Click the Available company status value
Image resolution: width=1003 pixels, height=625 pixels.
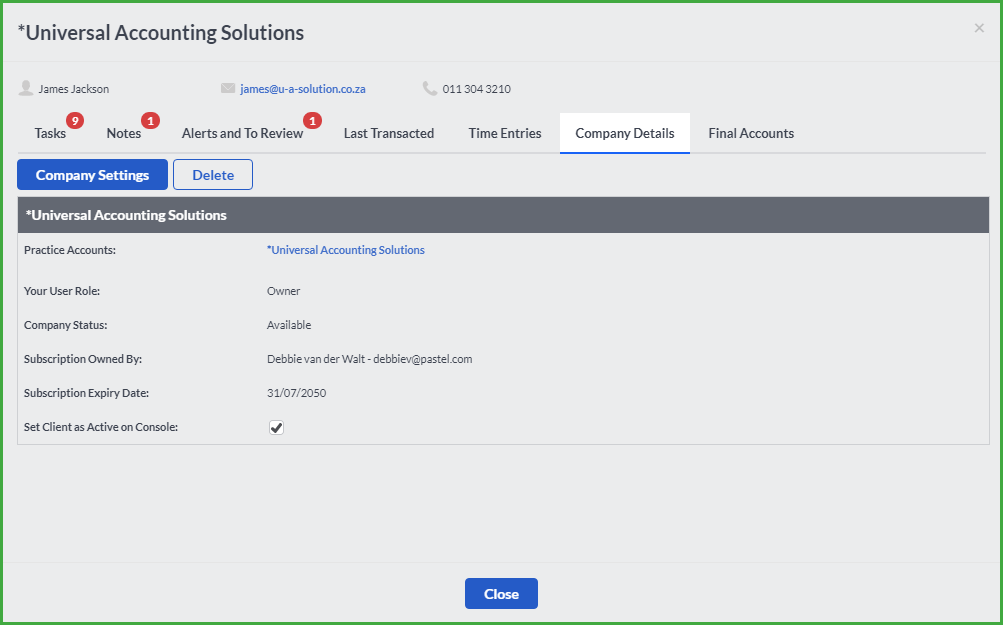click(x=289, y=325)
